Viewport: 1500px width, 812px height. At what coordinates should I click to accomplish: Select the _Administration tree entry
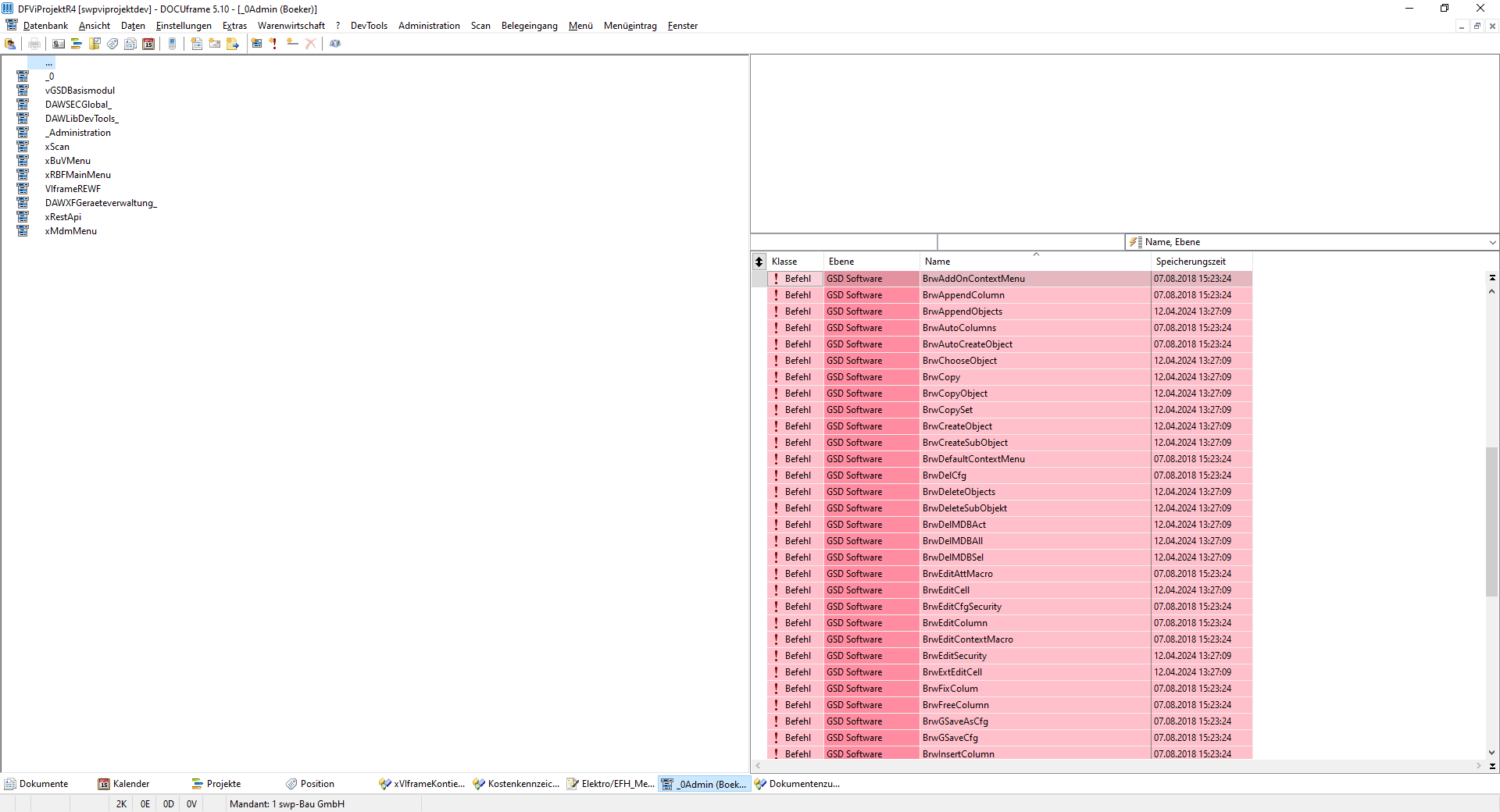click(77, 133)
